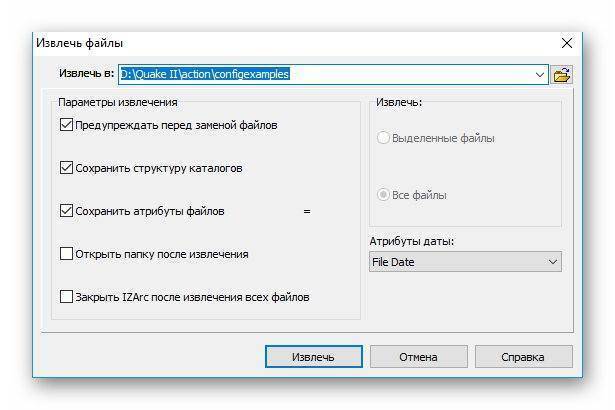Enable Закрыть IZArc после извлечения всех файлов
This screenshot has width=615, height=410.
(66, 297)
